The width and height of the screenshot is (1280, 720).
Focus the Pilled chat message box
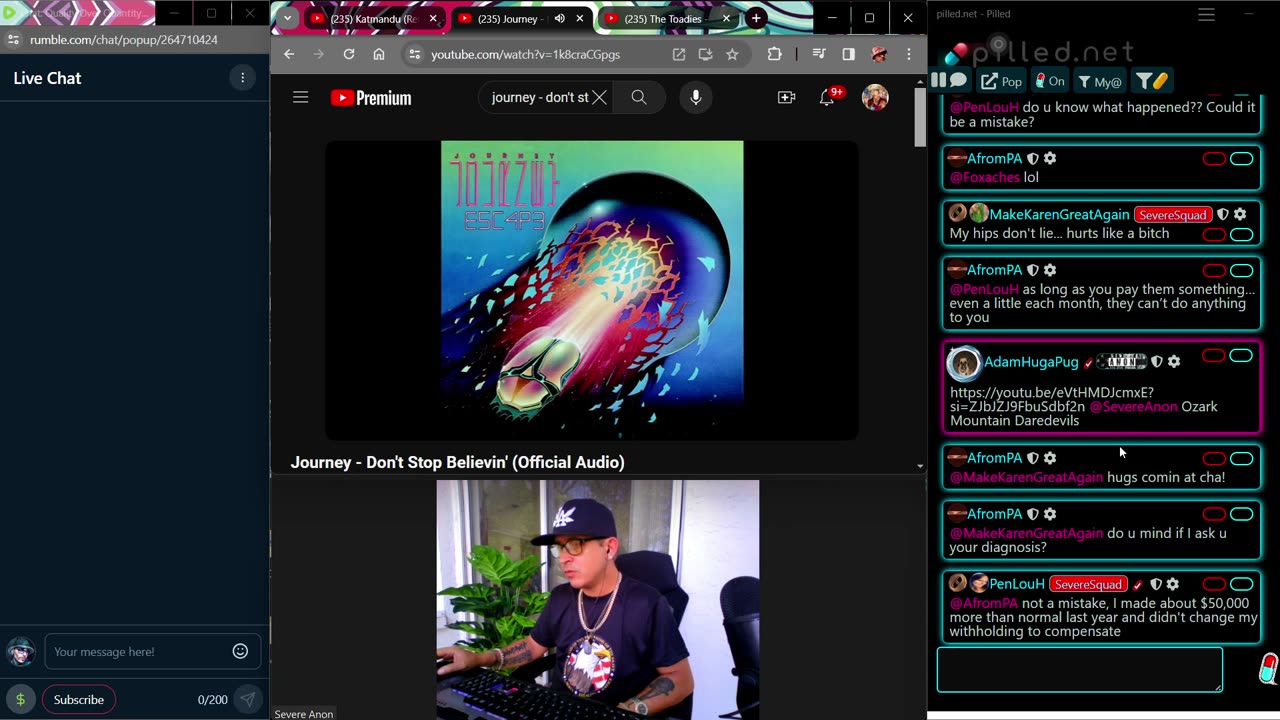[1079, 669]
